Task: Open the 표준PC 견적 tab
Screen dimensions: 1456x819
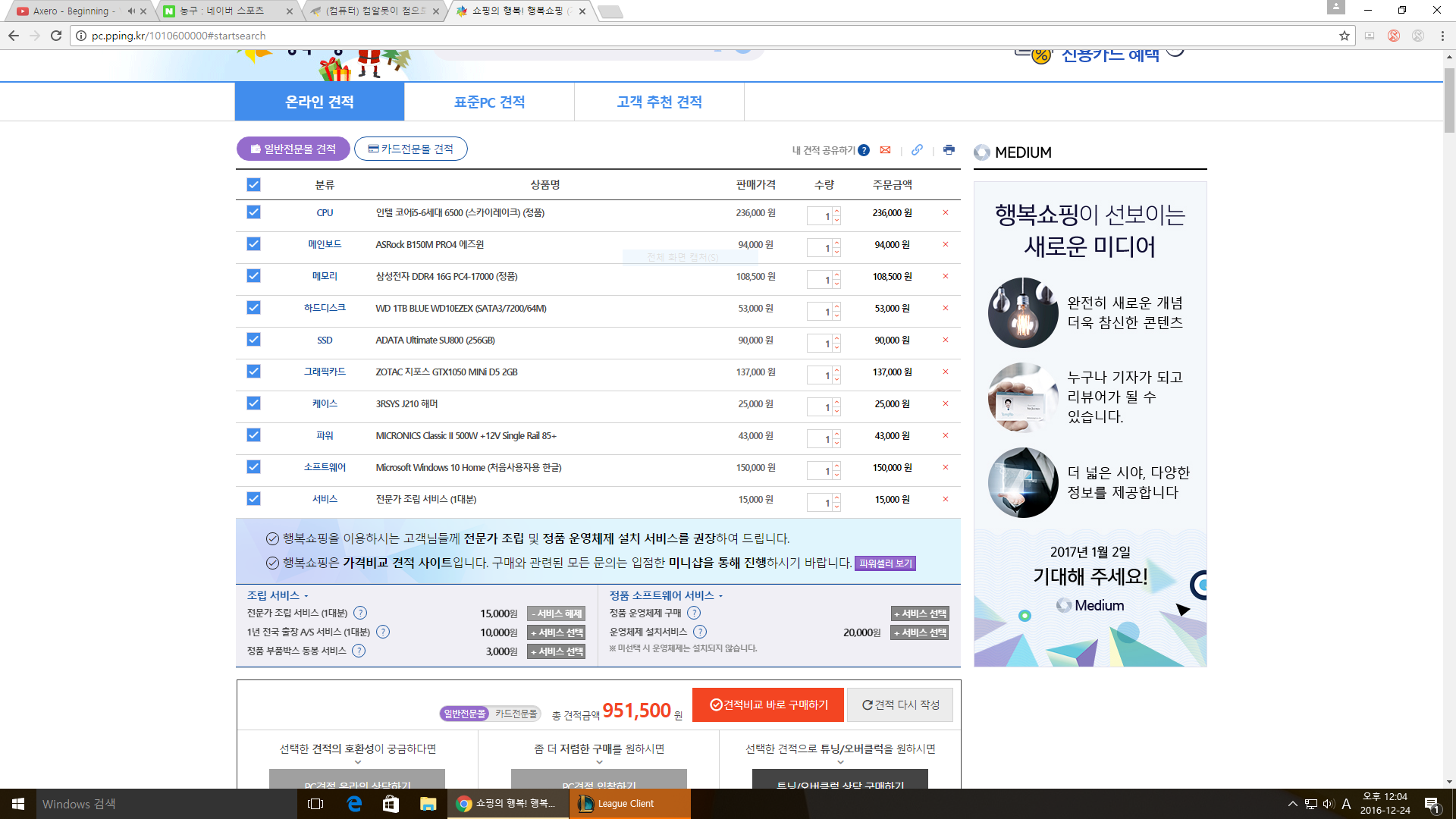Action: pos(489,102)
